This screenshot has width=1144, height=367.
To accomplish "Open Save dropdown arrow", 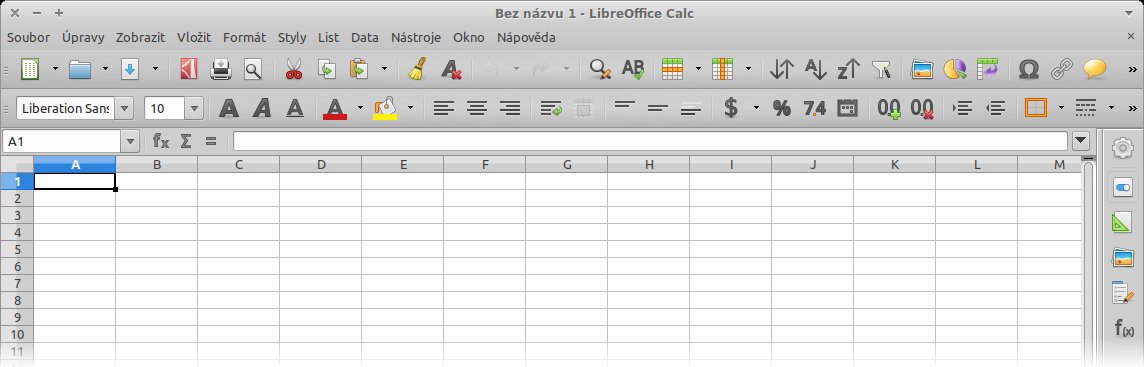I will 155,69.
